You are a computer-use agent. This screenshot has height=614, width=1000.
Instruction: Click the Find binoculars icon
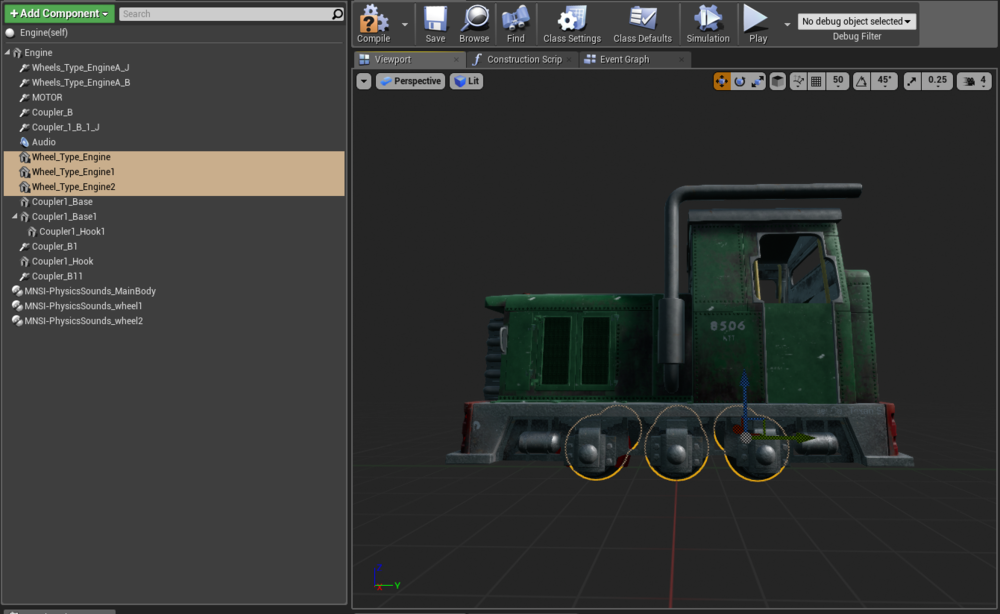(x=515, y=19)
